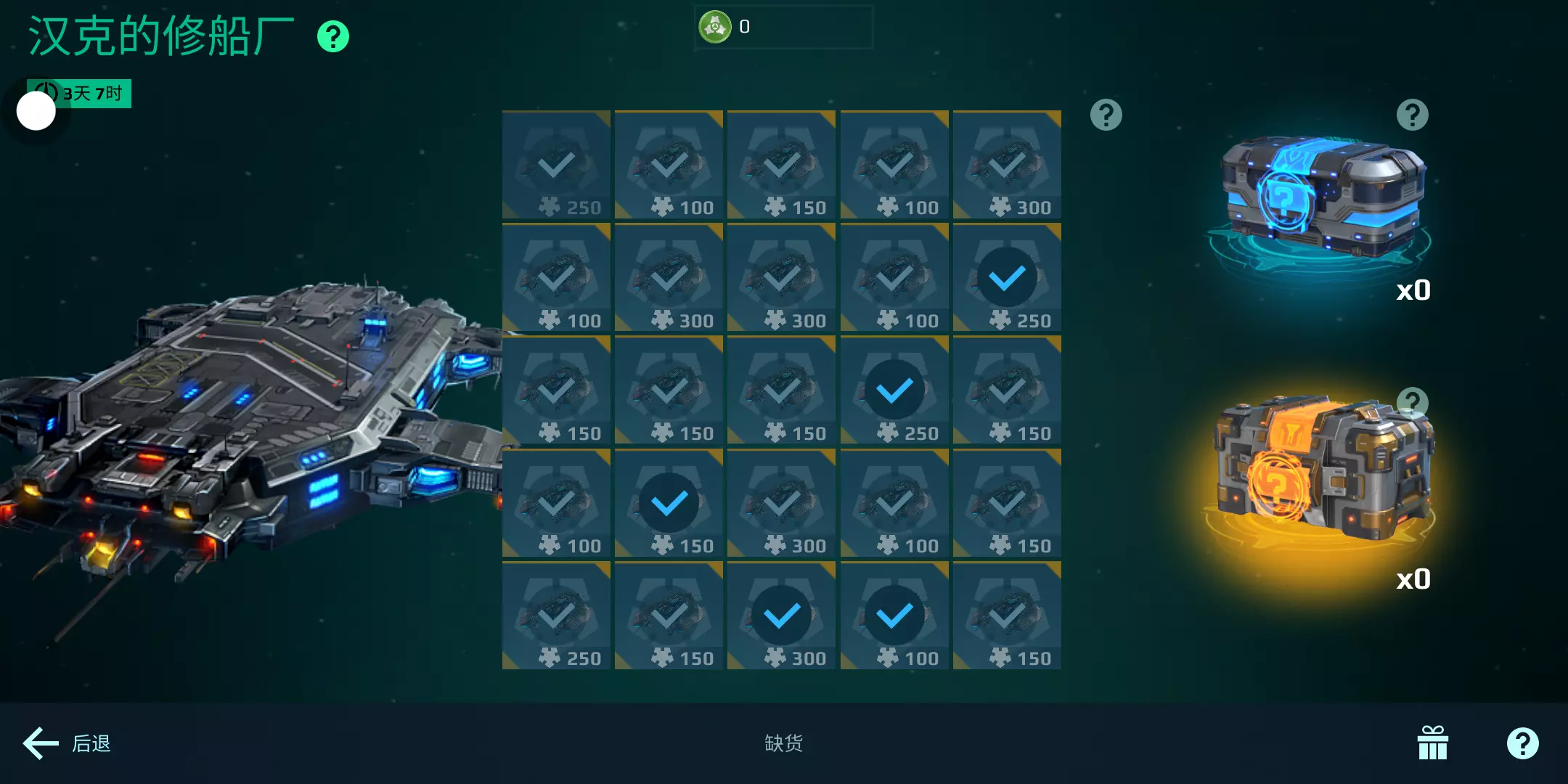Viewport: 1568px width, 784px height.
Task: Toggle the checked 100 tile in bottom row
Action: click(894, 615)
